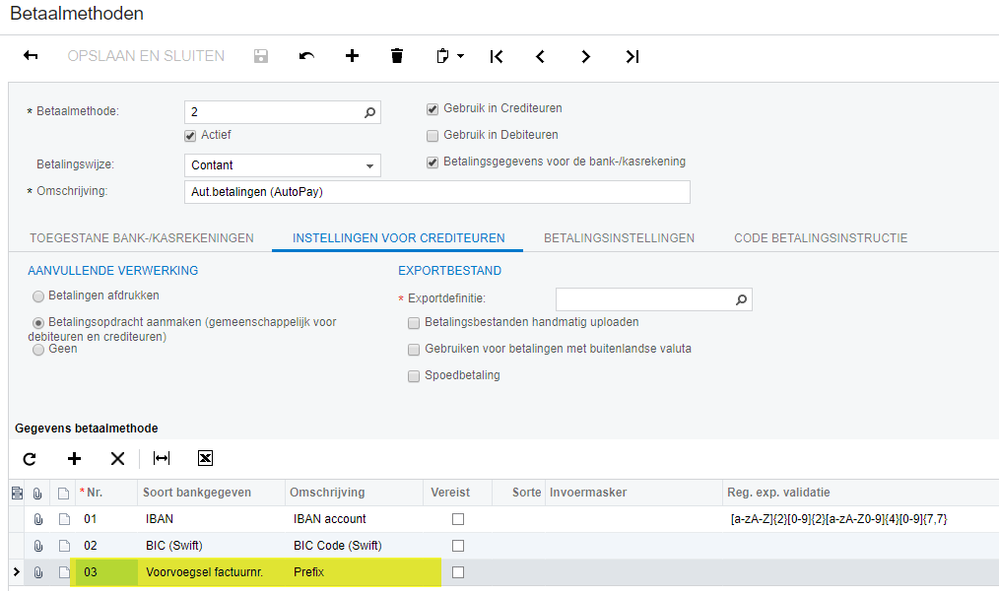This screenshot has width=999, height=591.
Task: Fit grid columns to width
Action: pos(161,458)
